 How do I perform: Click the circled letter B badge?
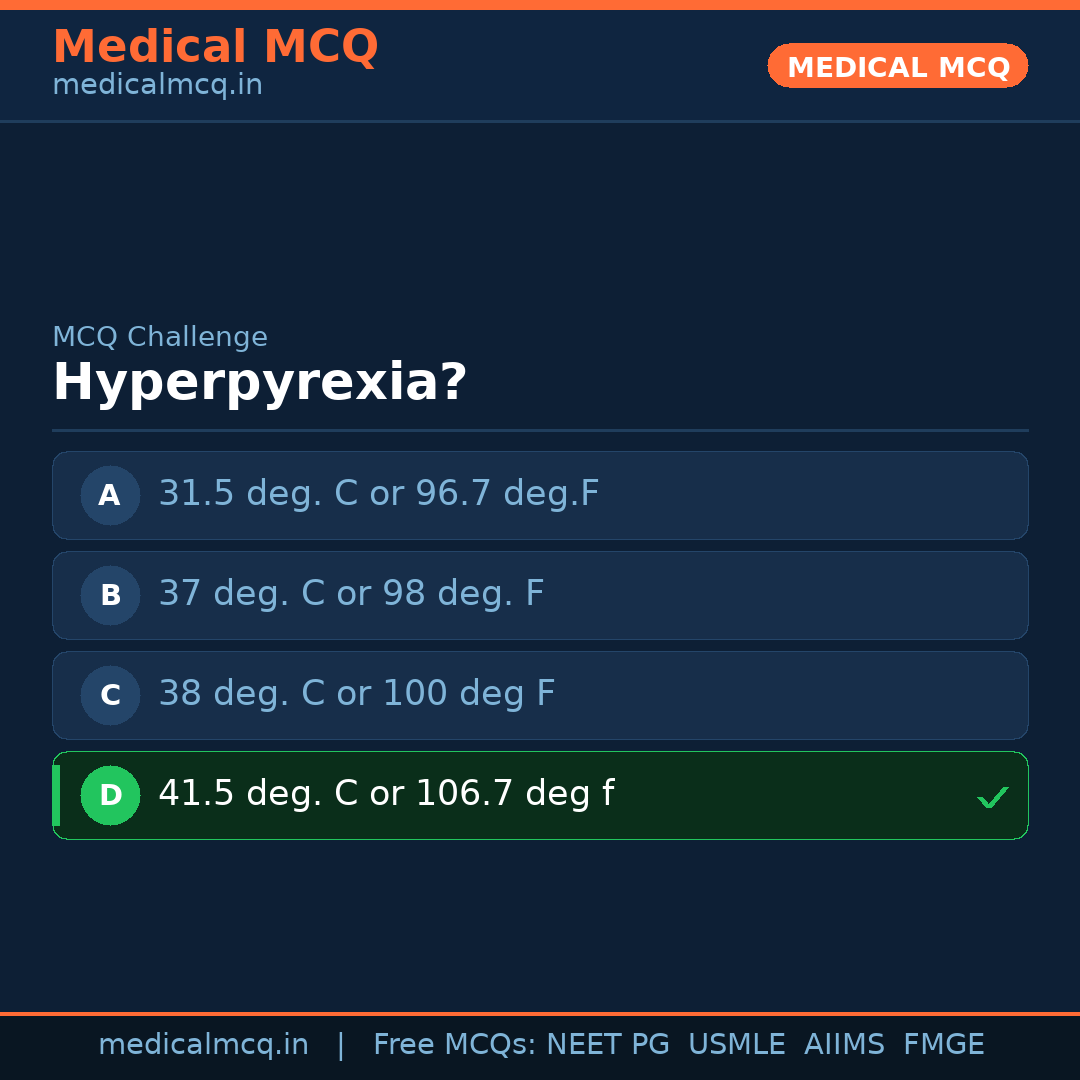coord(110,595)
